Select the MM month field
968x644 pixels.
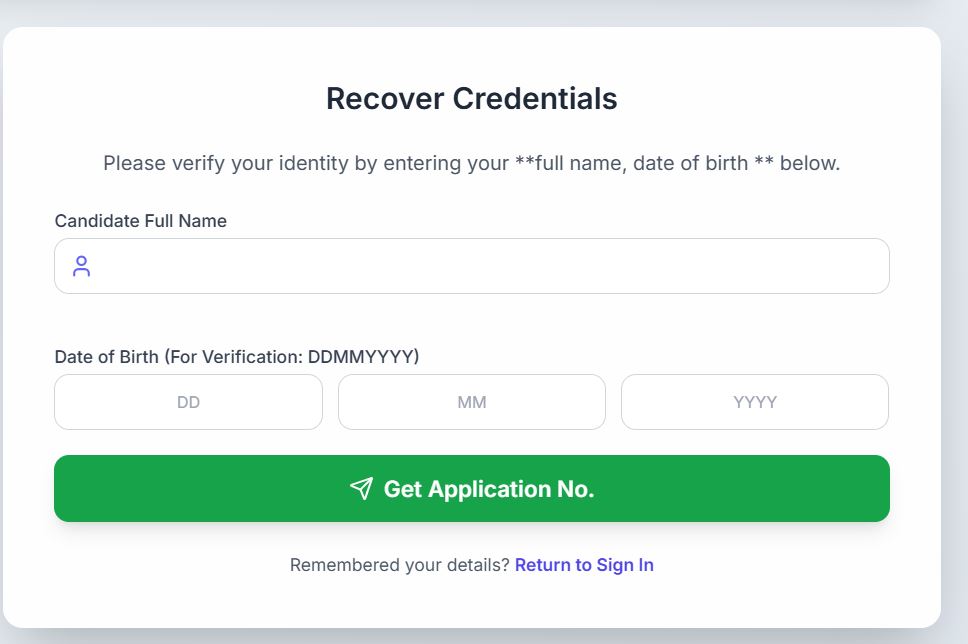[471, 402]
